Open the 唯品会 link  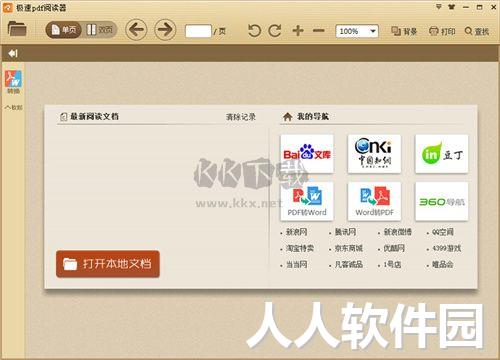[x=443, y=265]
